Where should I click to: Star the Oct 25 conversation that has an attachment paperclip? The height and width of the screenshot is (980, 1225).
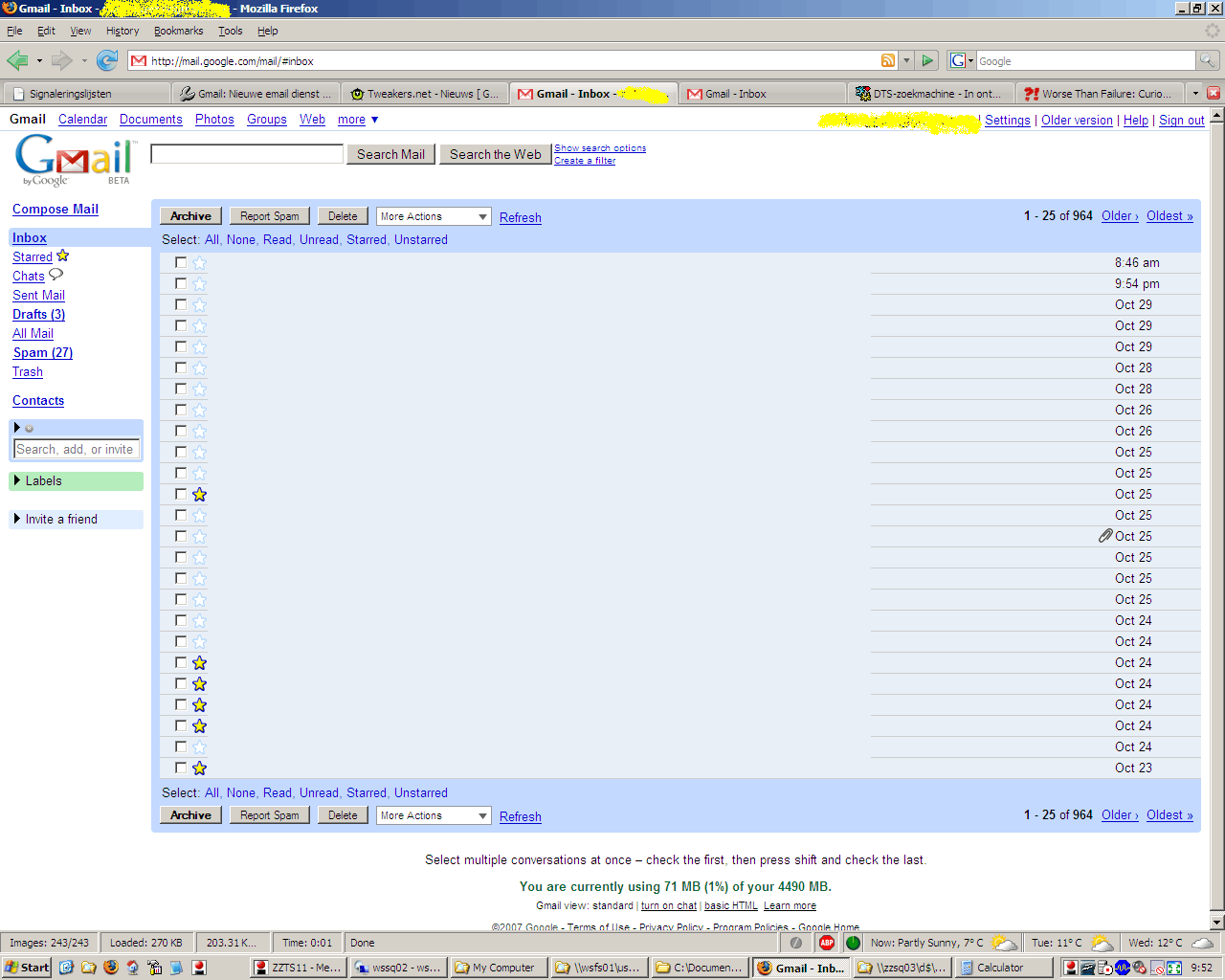click(199, 536)
